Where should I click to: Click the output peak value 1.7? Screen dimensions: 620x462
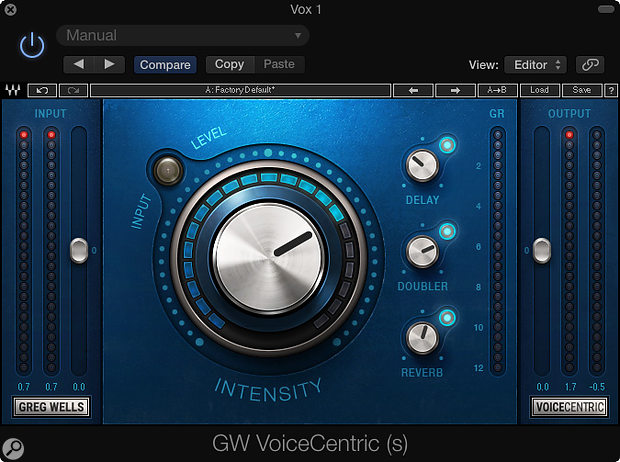(x=570, y=387)
